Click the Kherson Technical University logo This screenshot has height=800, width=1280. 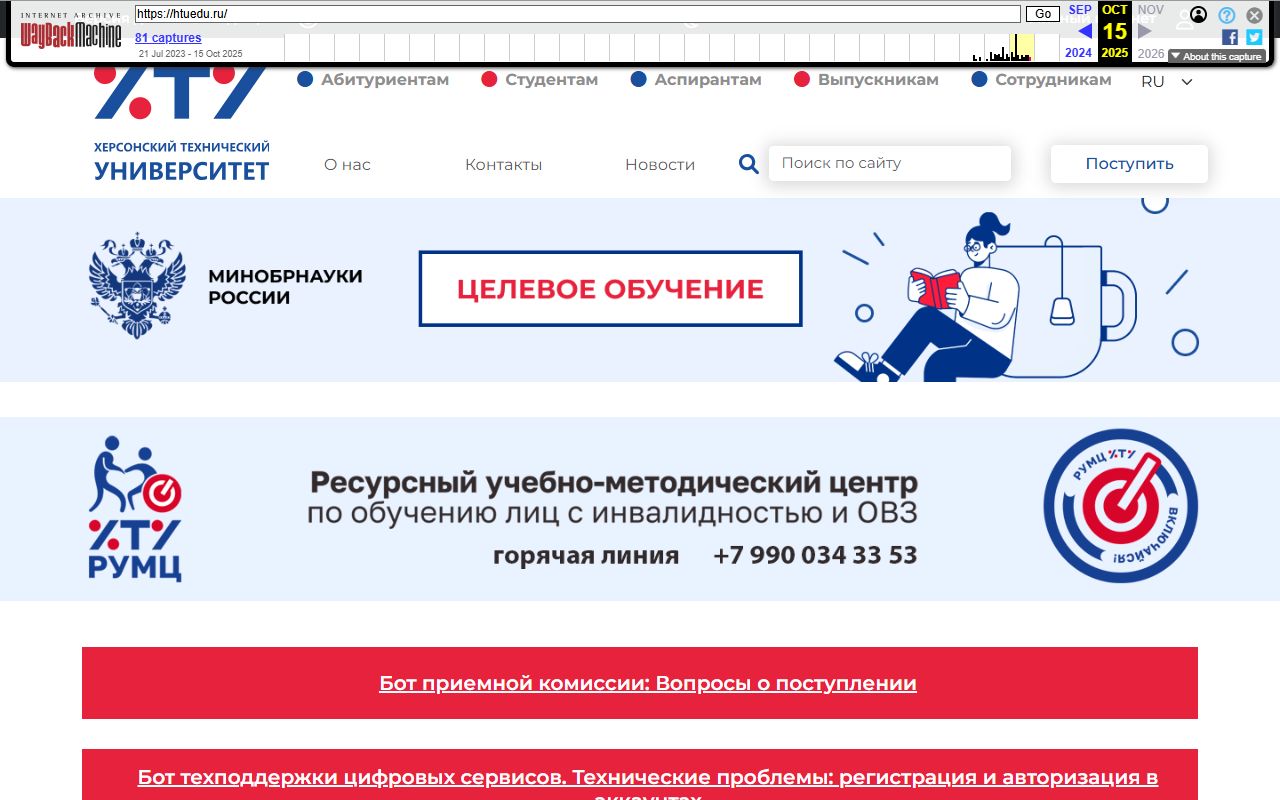coord(181,125)
